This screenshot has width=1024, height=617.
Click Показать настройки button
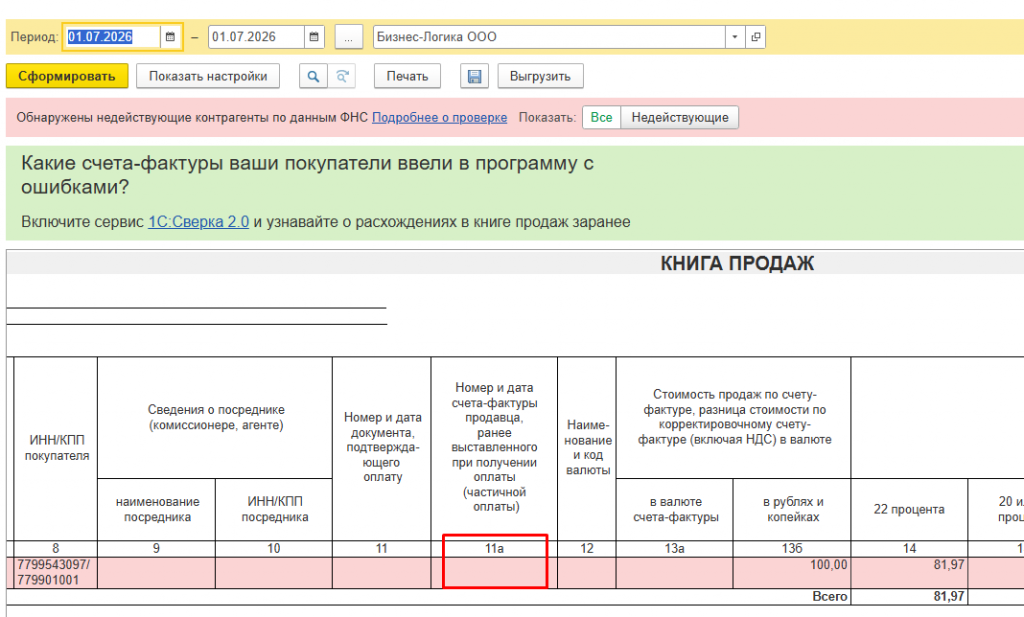point(208,76)
